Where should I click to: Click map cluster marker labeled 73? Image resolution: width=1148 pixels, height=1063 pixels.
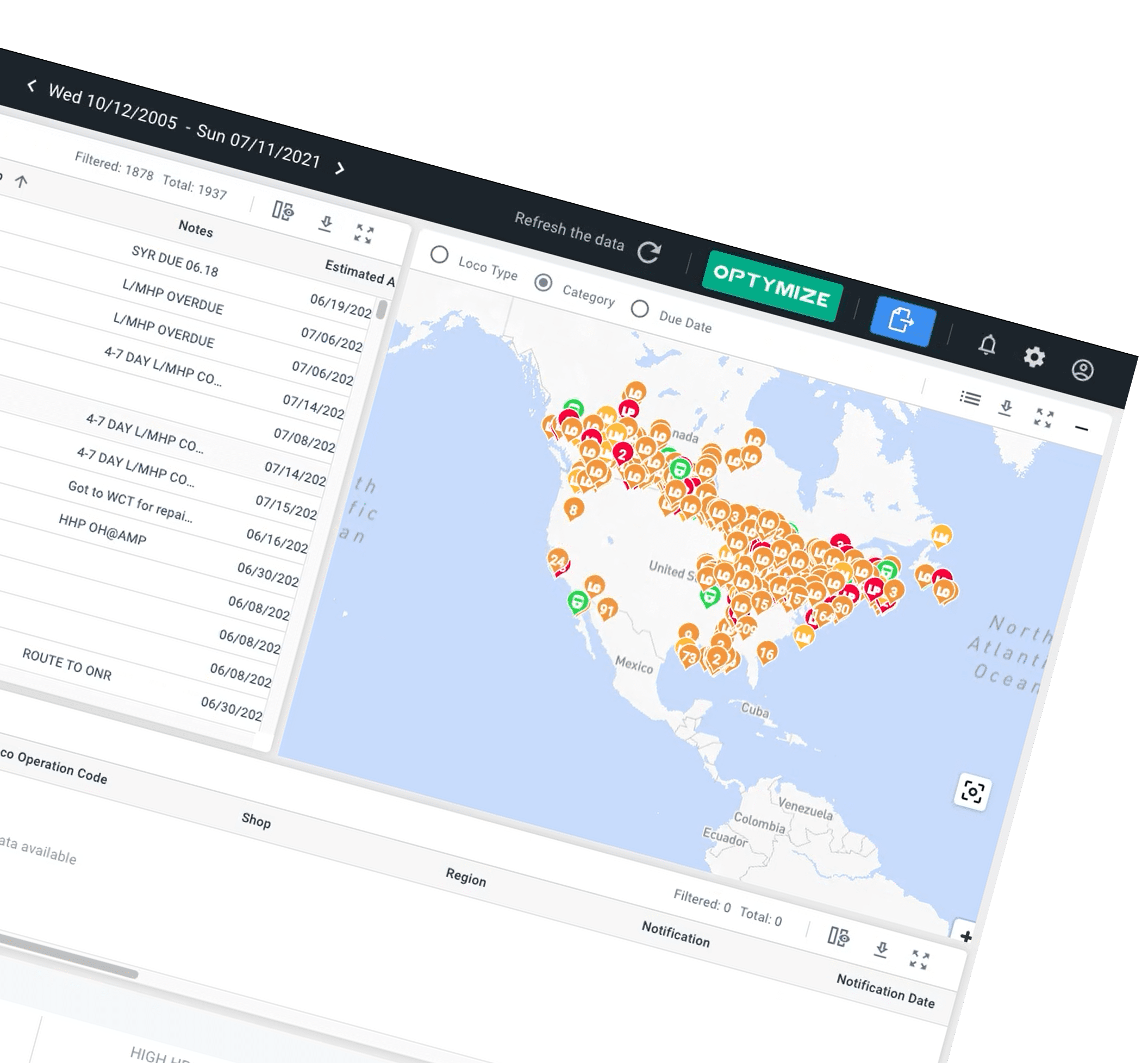click(689, 656)
